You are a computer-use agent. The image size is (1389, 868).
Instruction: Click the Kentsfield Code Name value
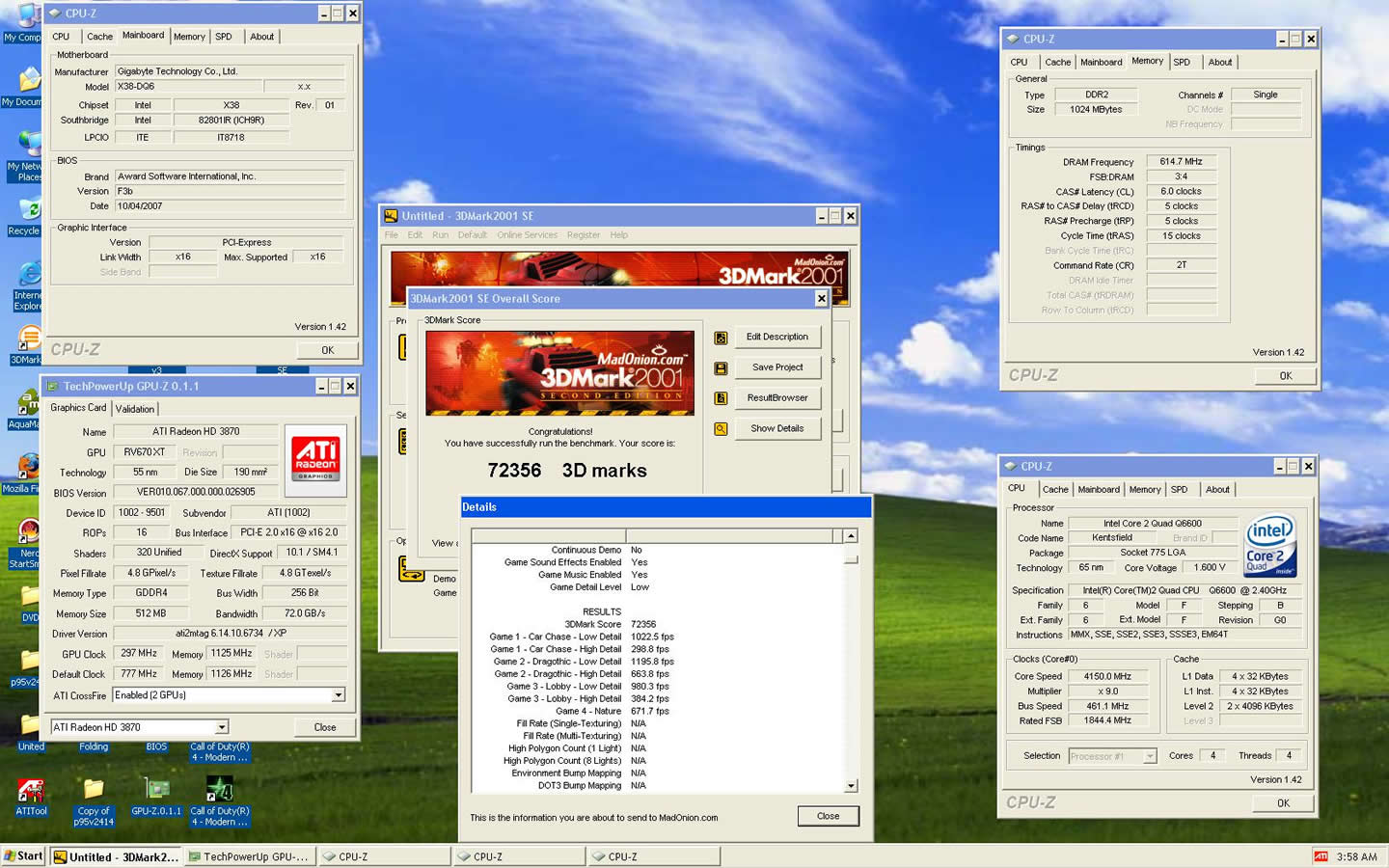pos(1112,538)
